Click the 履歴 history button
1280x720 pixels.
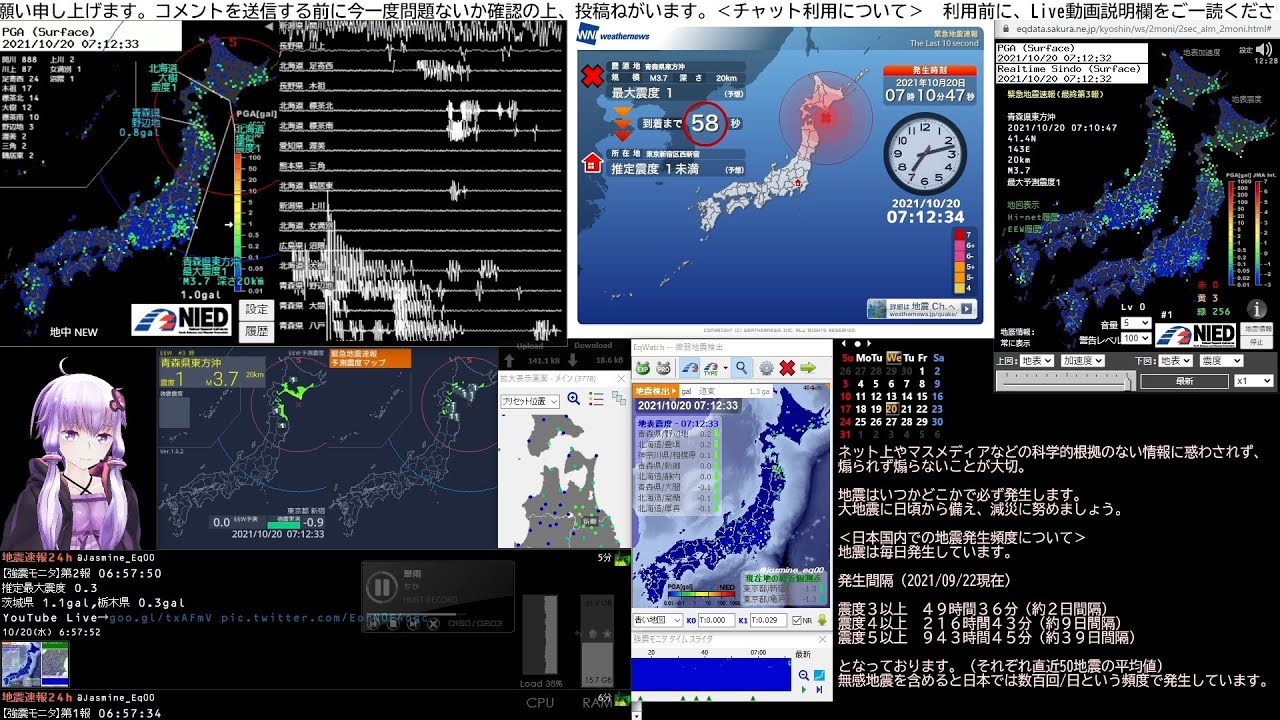pyautogui.click(x=257, y=330)
